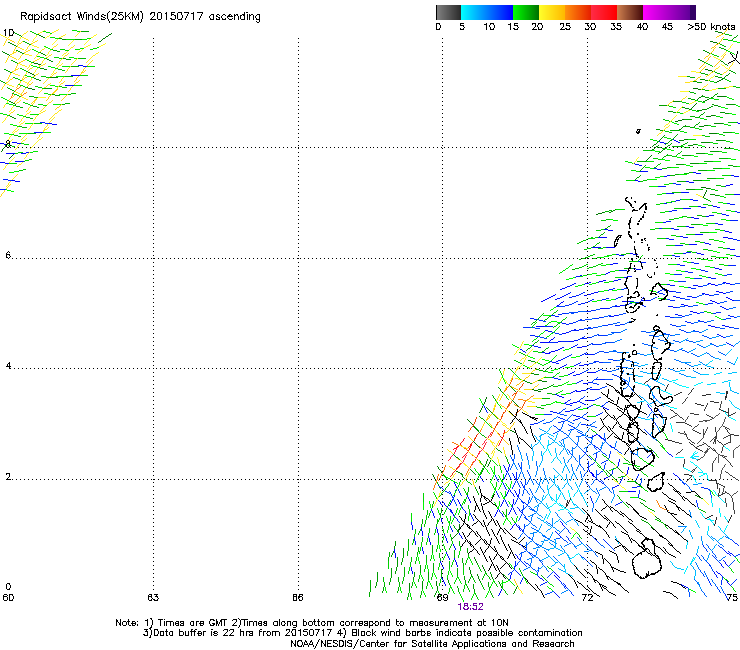Screen dimensions: 740x650
Task: Click the small island outline near 8N 73E
Action: [x=638, y=131]
